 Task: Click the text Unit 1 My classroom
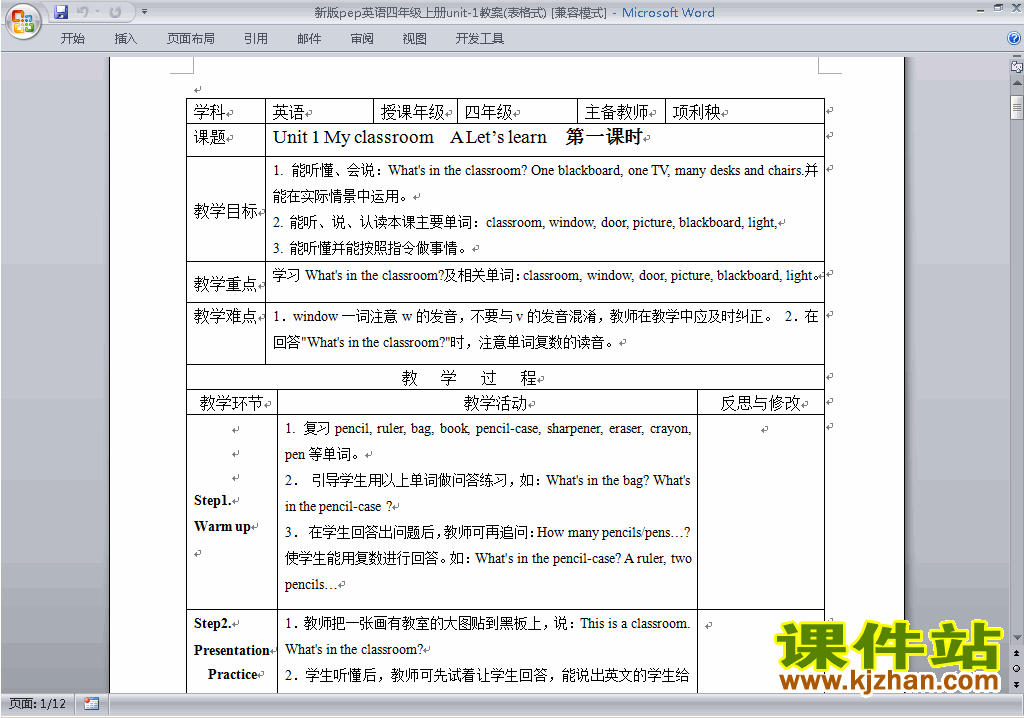(353, 137)
